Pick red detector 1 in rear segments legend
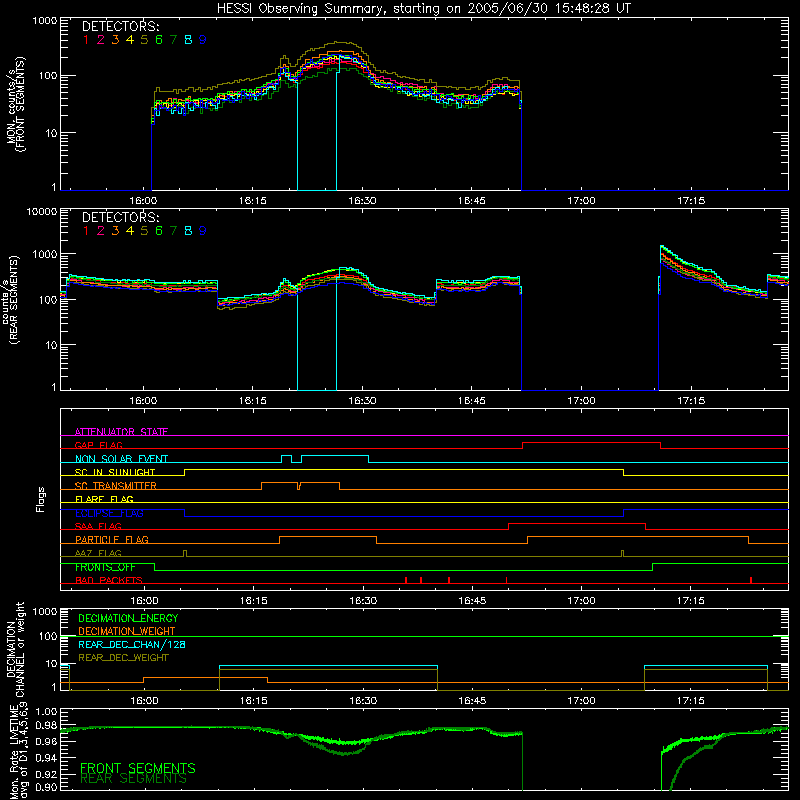 point(86,231)
